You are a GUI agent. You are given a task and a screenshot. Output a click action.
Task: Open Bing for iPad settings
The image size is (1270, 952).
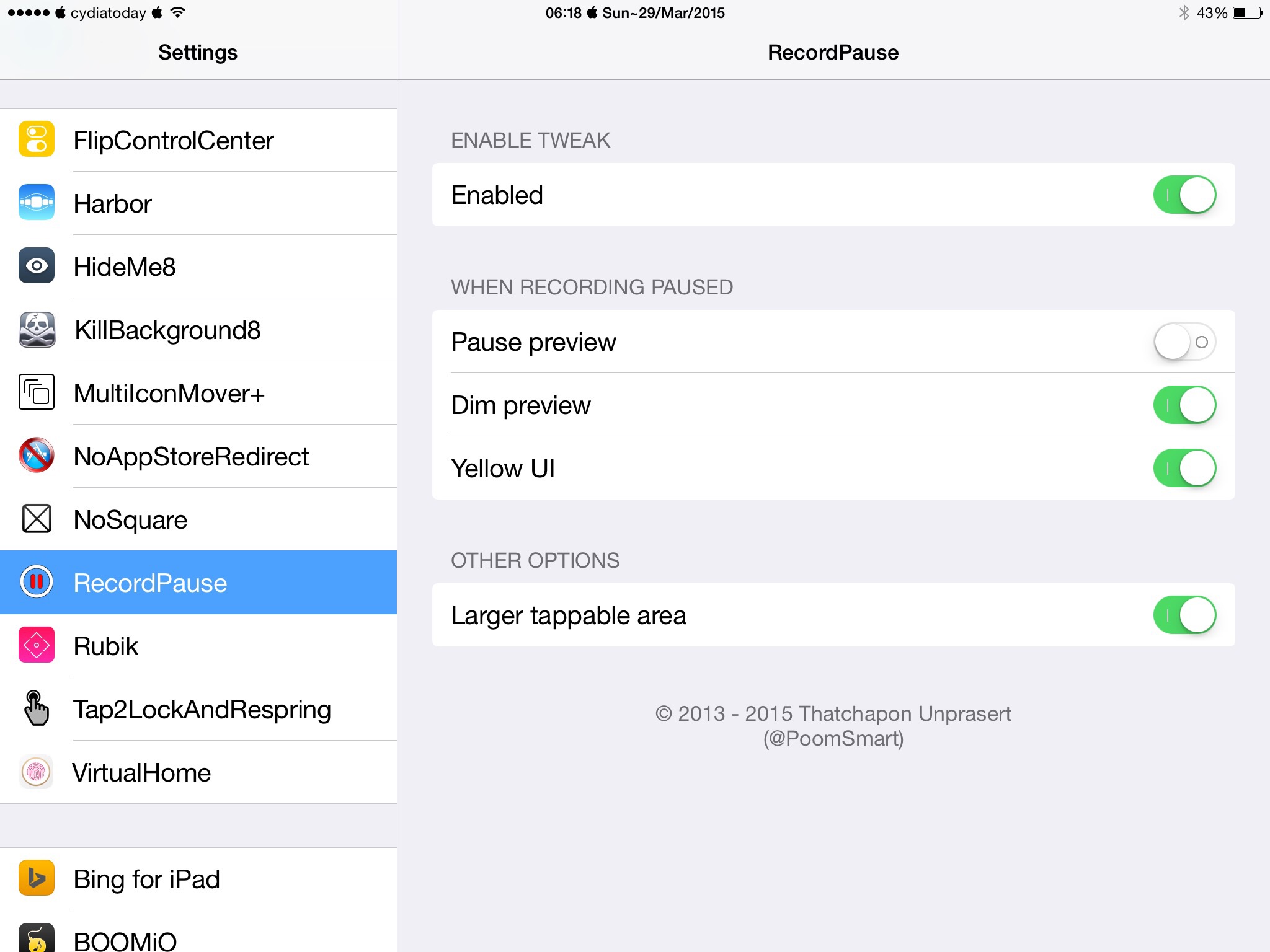tap(198, 879)
